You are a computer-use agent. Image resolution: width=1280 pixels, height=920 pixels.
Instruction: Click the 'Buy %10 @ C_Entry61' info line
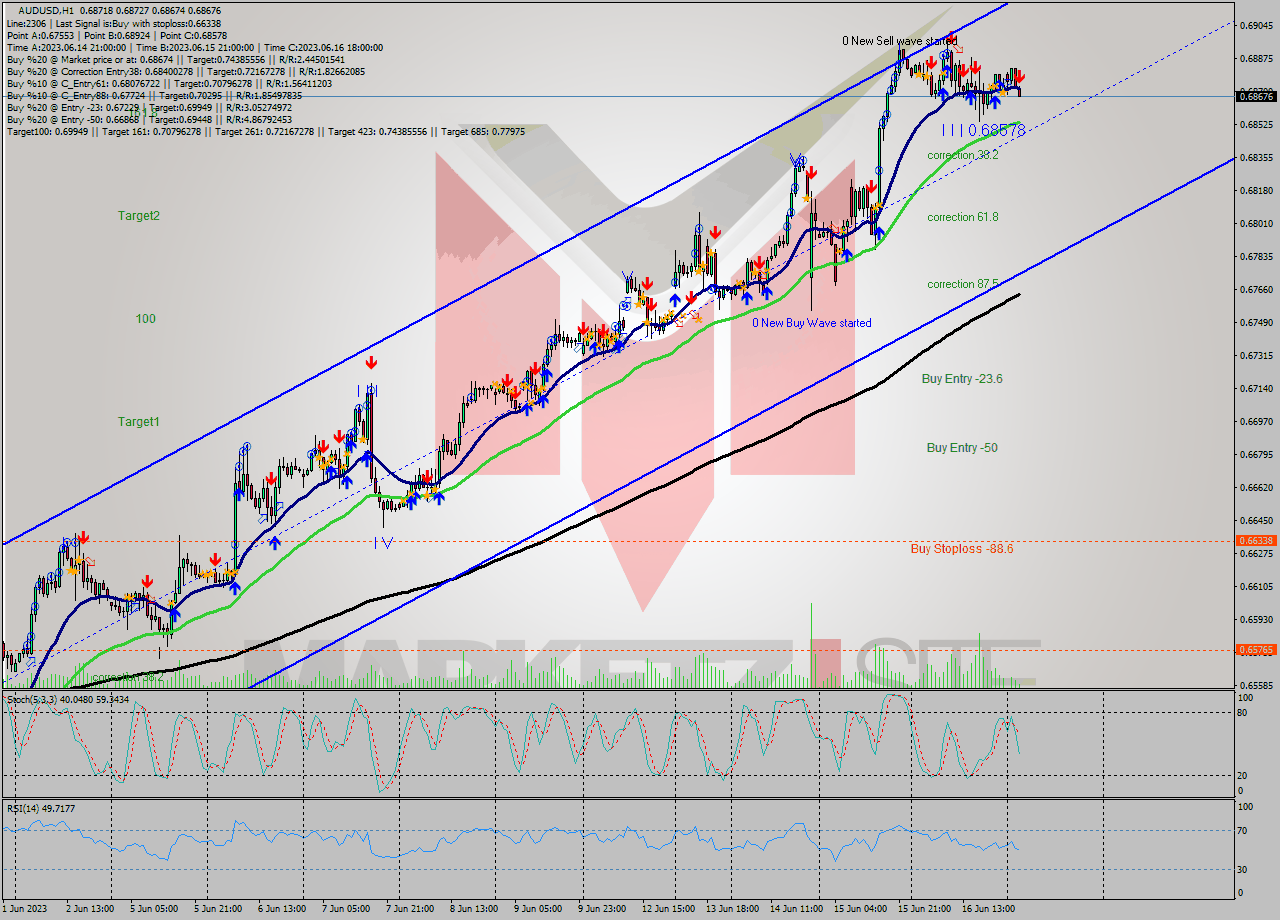pos(168,83)
